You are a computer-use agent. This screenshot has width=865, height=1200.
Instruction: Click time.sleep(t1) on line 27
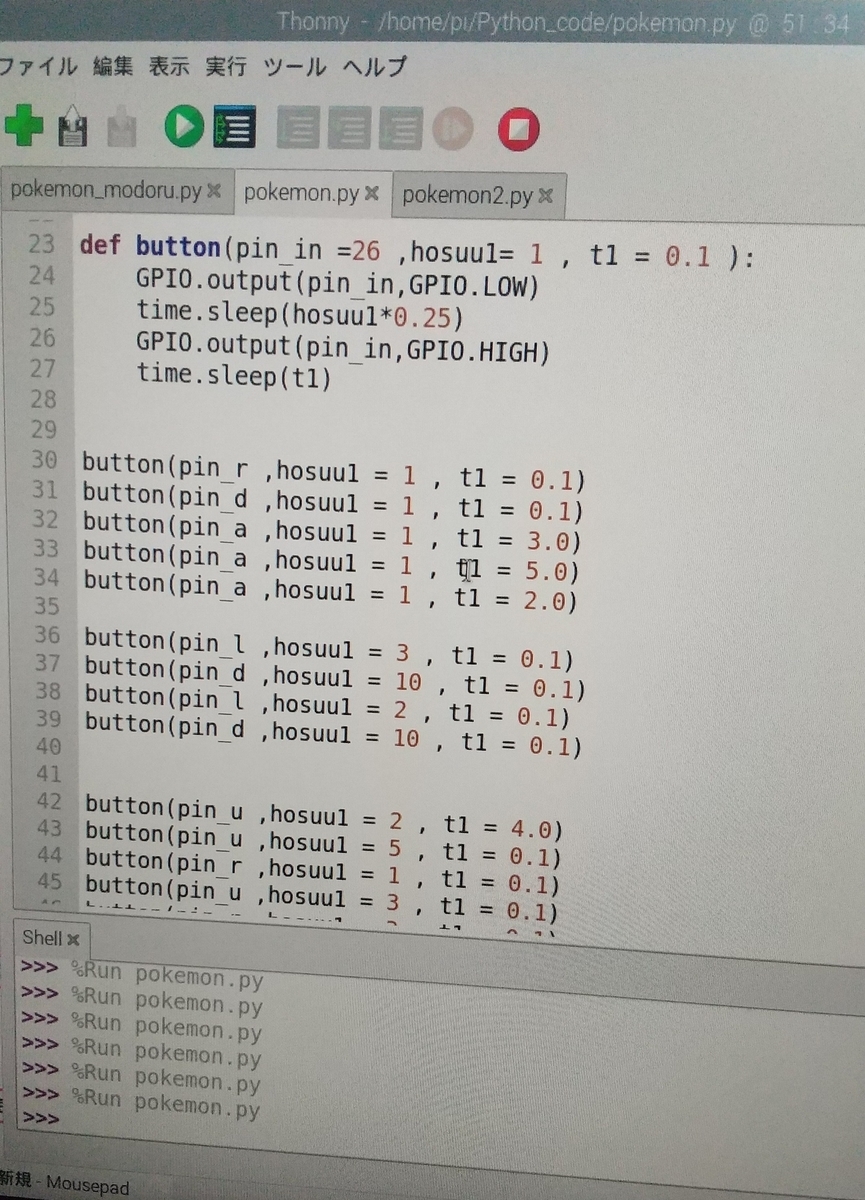tap(233, 378)
